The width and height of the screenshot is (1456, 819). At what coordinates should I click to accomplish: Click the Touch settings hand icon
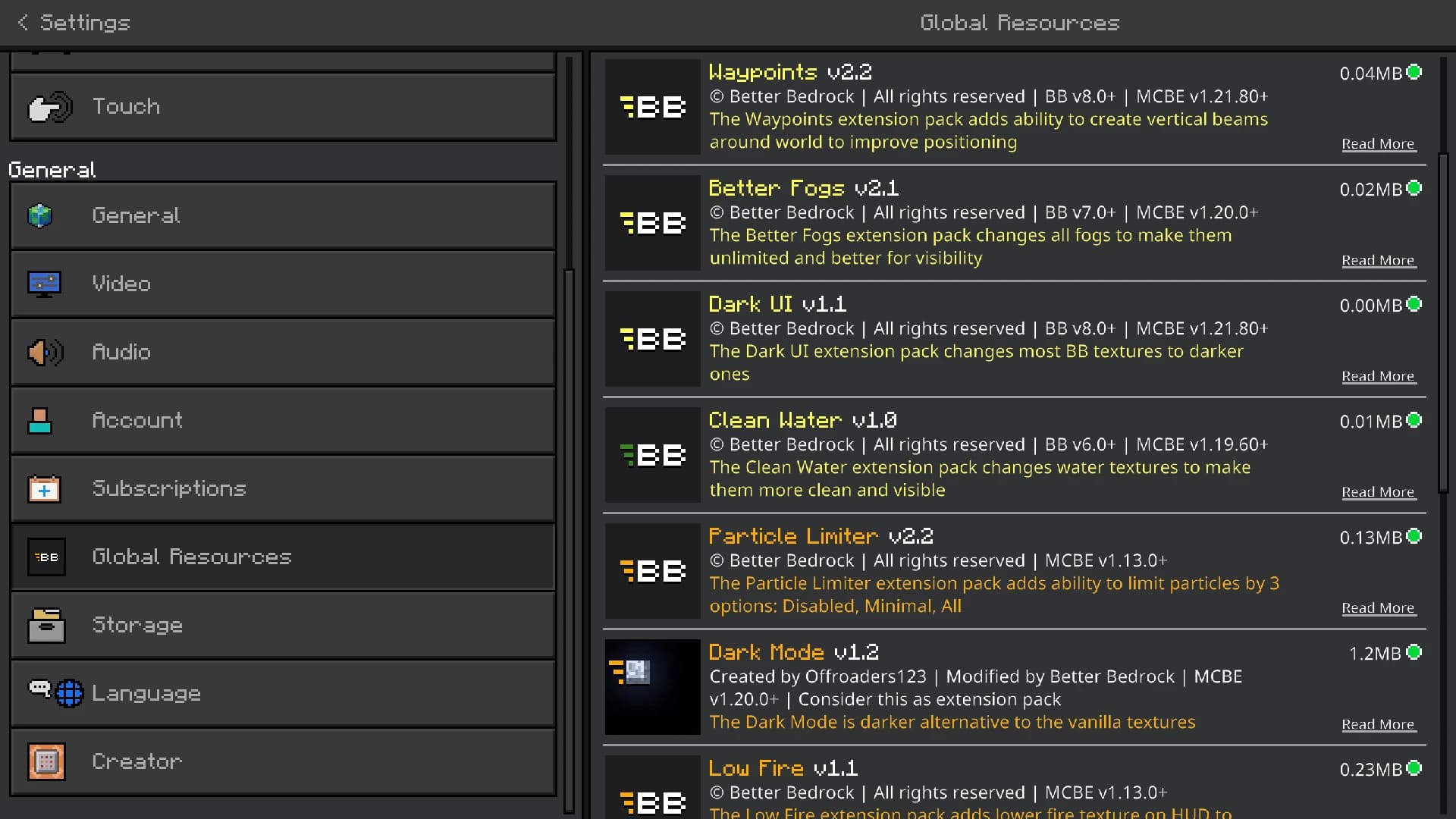[x=50, y=107]
